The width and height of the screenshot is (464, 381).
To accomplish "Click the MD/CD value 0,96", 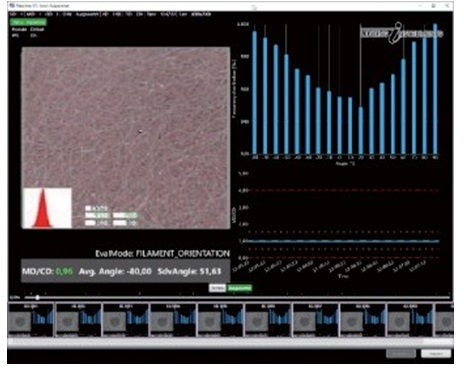I will pos(64,271).
